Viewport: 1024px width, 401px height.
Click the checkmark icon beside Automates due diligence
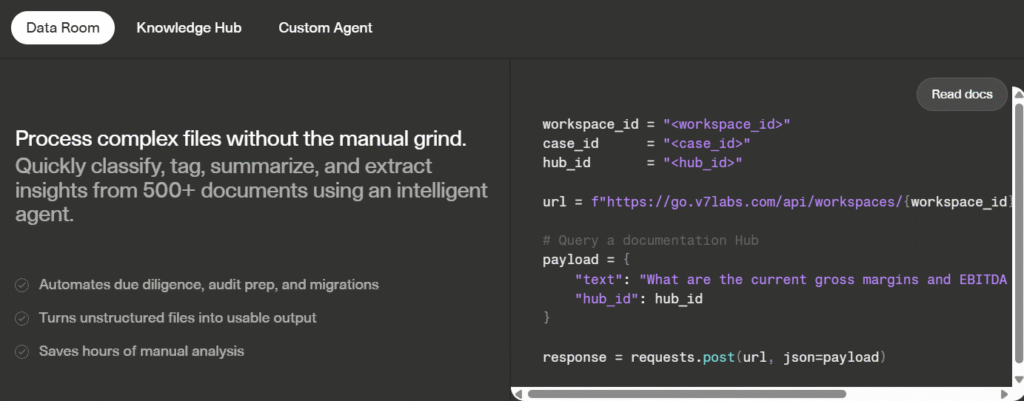pos(22,285)
